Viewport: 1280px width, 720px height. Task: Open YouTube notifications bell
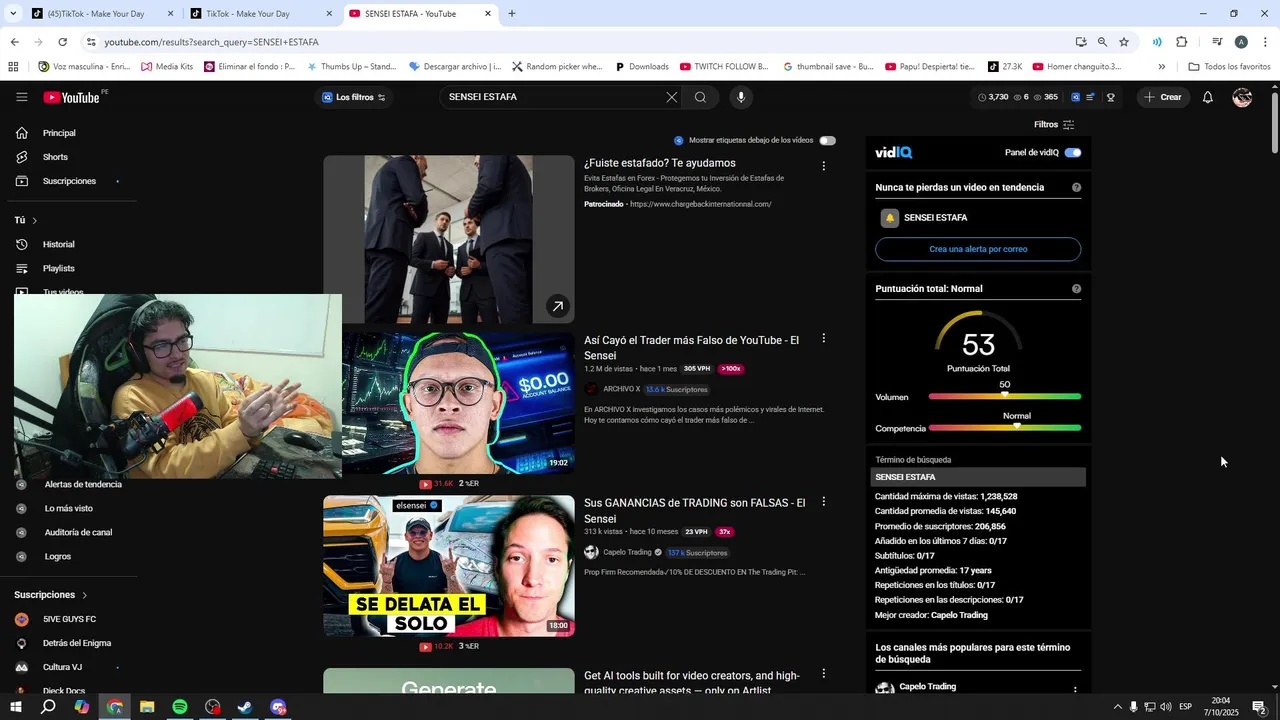coord(1208,97)
